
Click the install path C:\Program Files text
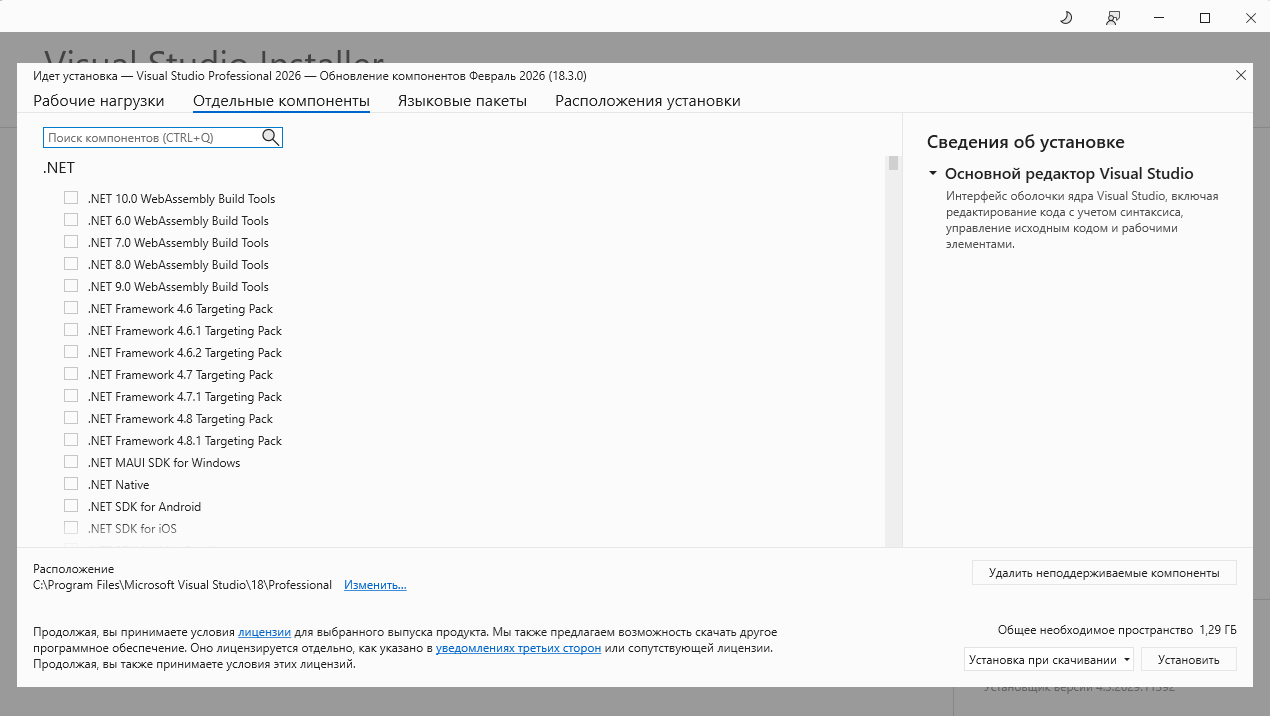pyautogui.click(x=182, y=585)
